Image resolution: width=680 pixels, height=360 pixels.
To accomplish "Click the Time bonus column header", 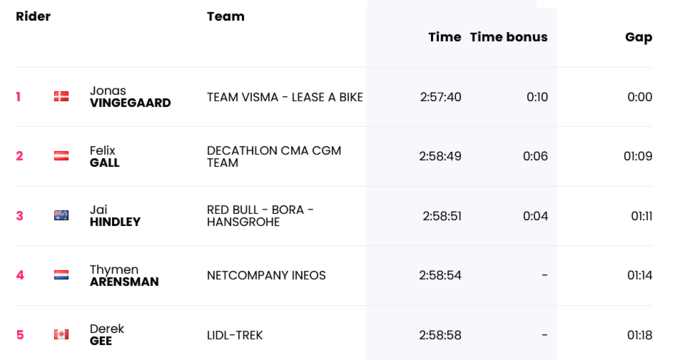I will (509, 37).
